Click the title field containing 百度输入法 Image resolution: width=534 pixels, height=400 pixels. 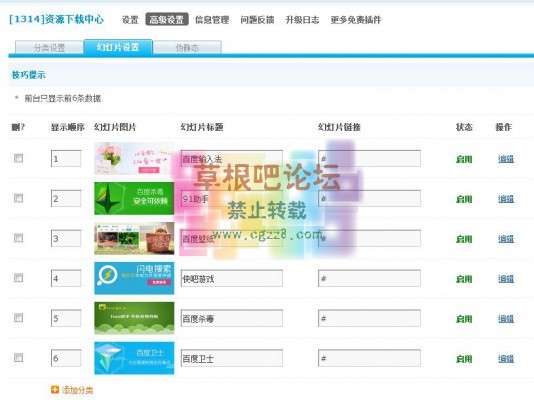point(232,158)
